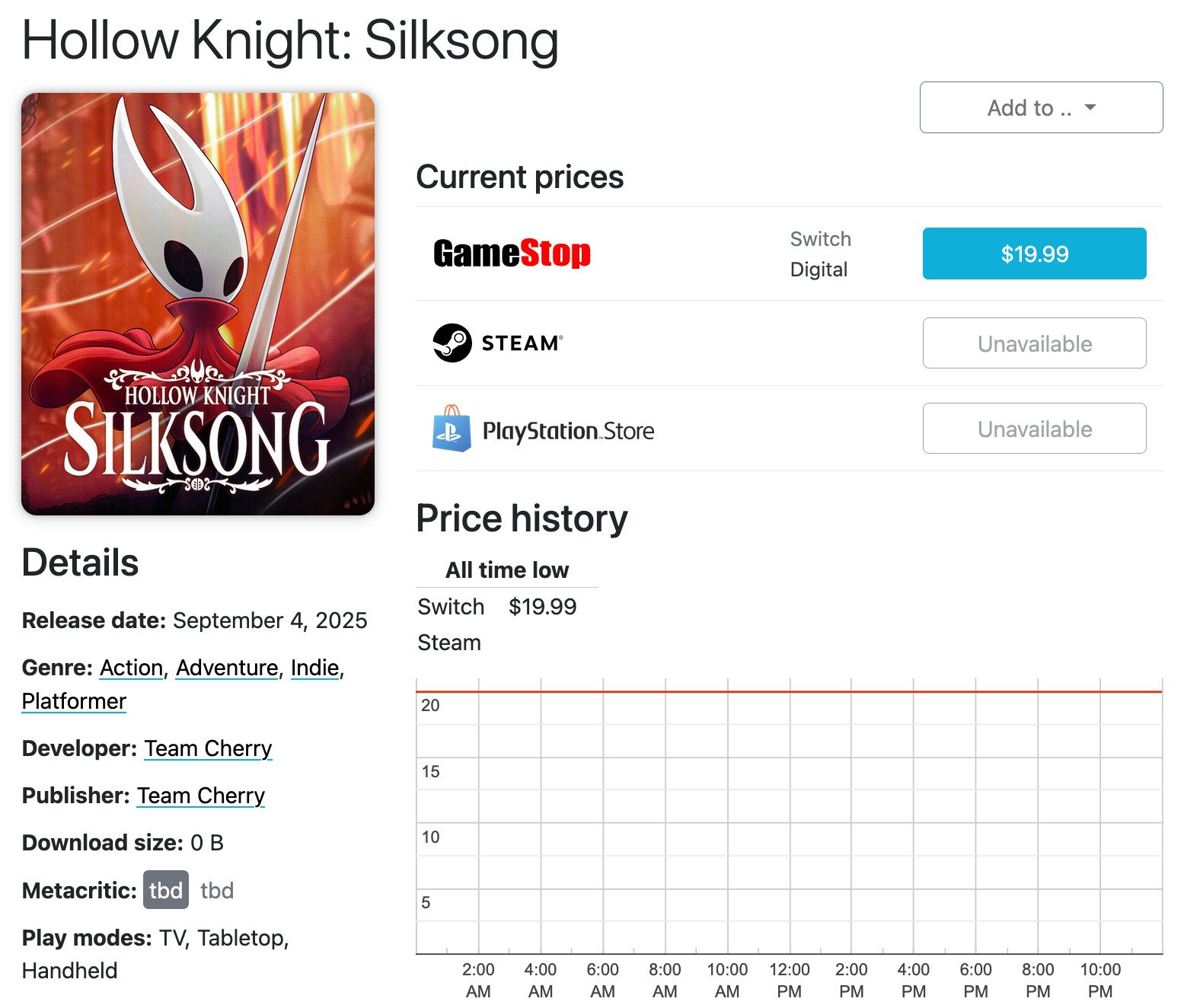This screenshot has width=1200, height=1008.
Task: Click the 12:00 PM chart time label
Action: pyautogui.click(x=789, y=980)
